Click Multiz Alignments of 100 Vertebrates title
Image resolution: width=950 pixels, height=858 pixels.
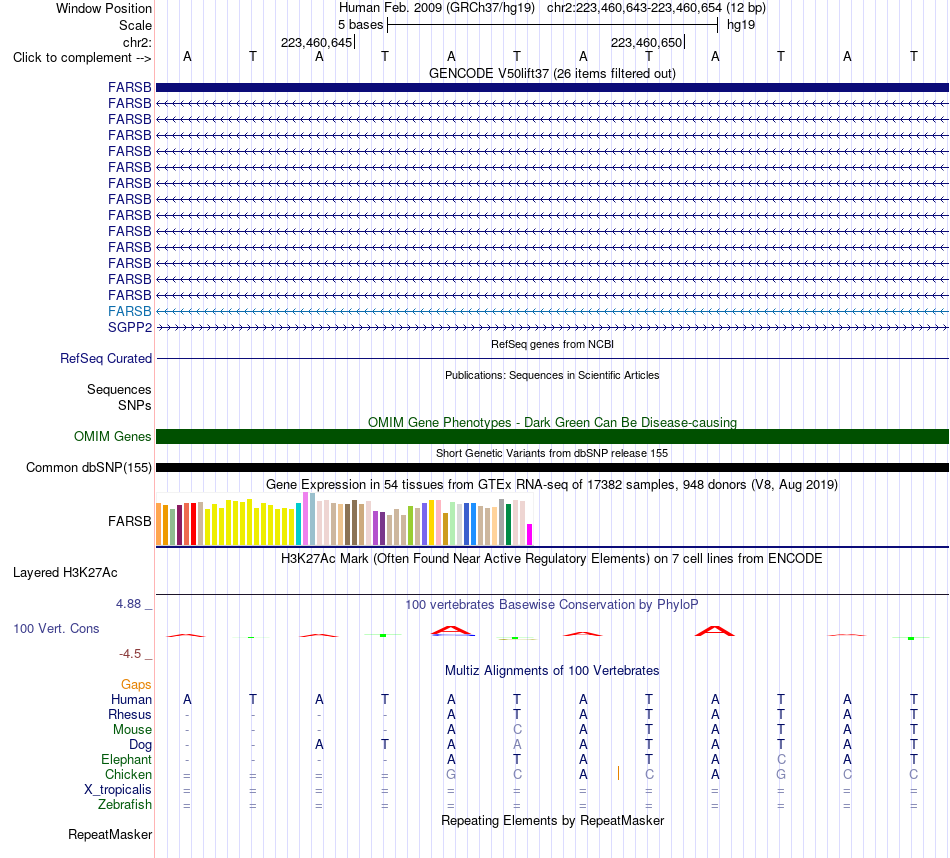pos(552,671)
